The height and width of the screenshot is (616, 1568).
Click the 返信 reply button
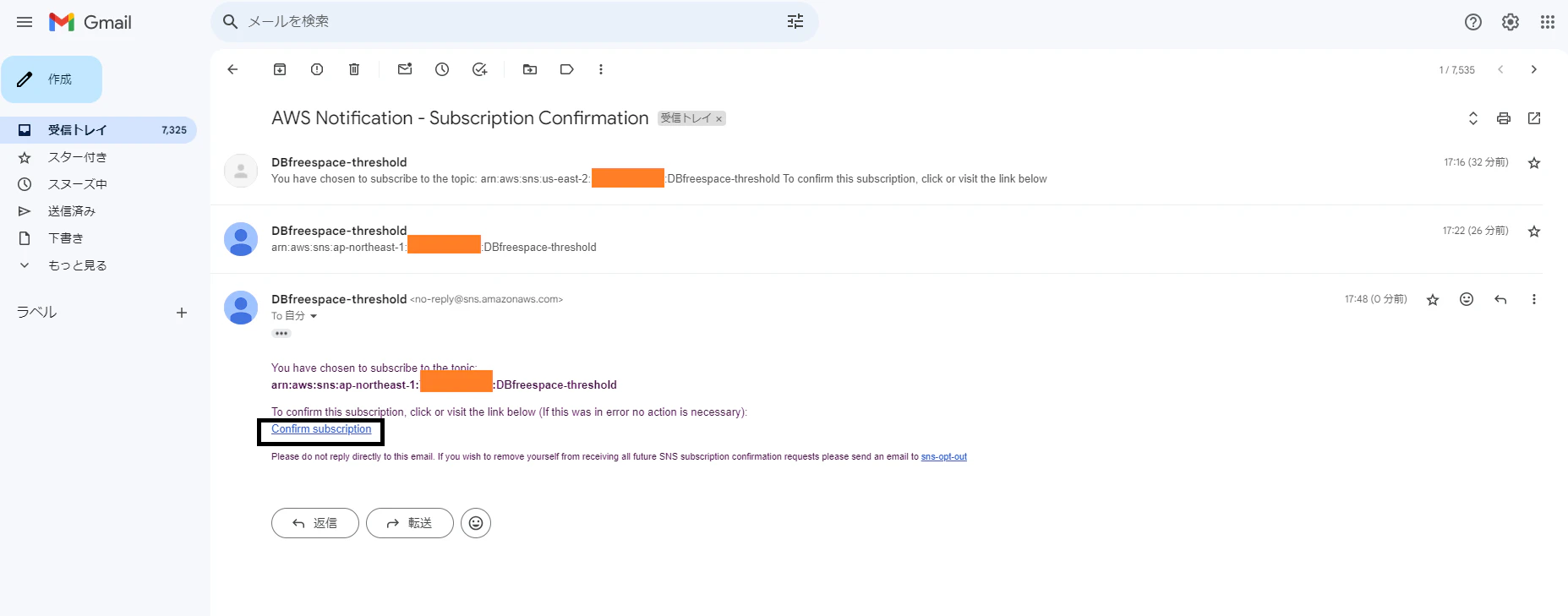pyautogui.click(x=315, y=523)
